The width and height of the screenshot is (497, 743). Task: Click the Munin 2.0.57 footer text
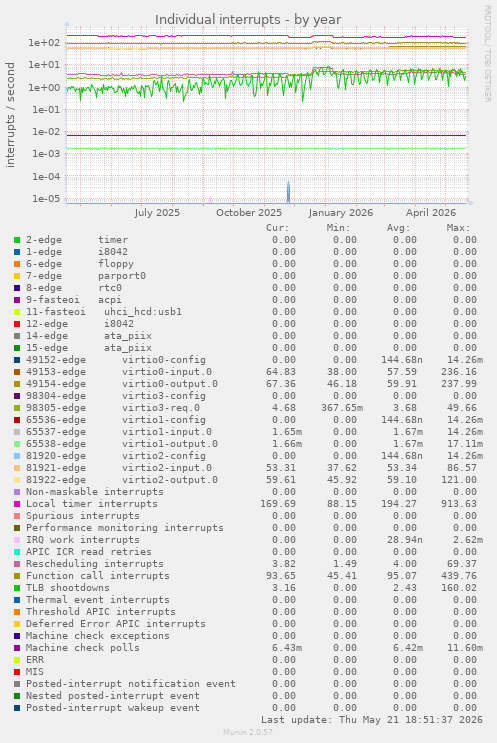[248, 732]
